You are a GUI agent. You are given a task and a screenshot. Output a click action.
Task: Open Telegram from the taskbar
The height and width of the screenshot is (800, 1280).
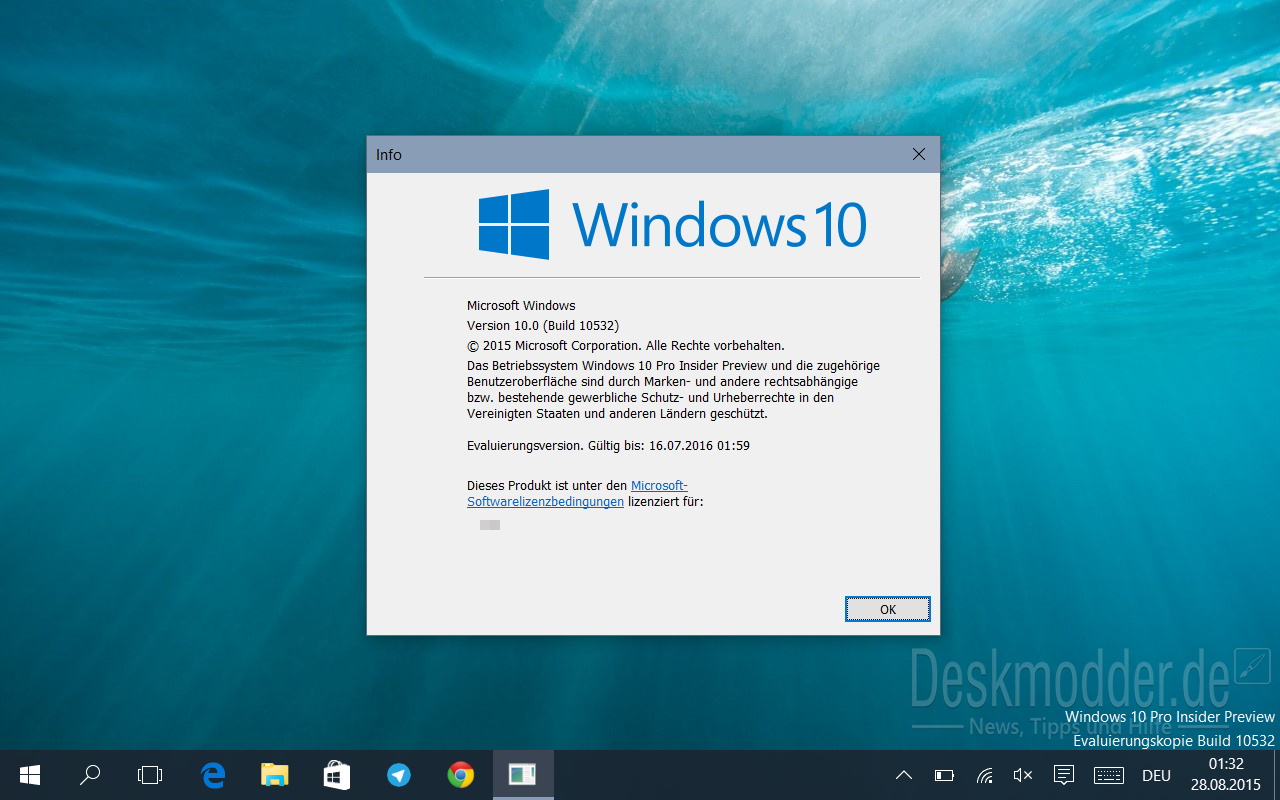point(399,775)
